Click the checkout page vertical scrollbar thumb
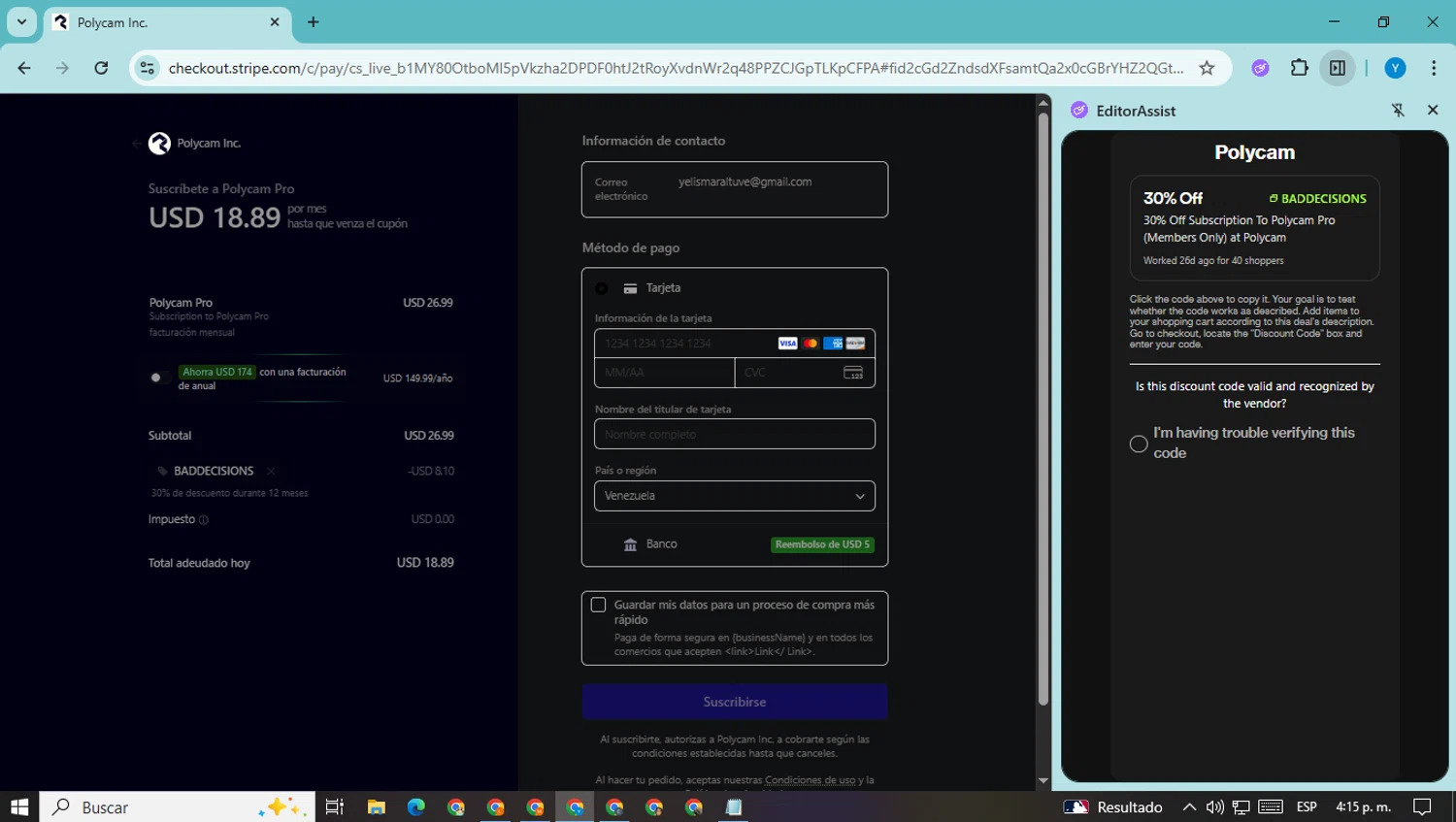The width and height of the screenshot is (1456, 822). point(1043,410)
